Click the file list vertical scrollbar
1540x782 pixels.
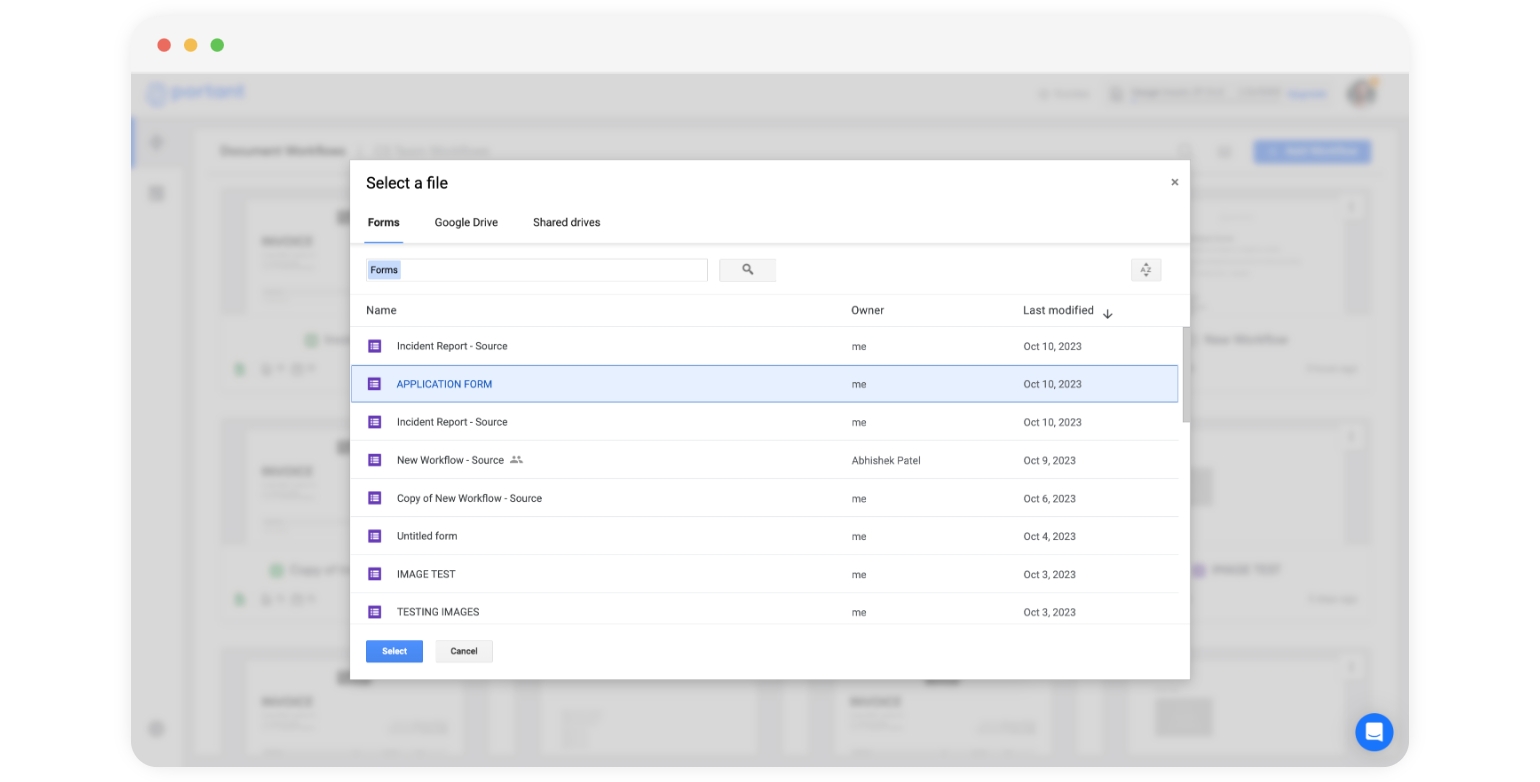[x=1186, y=375]
